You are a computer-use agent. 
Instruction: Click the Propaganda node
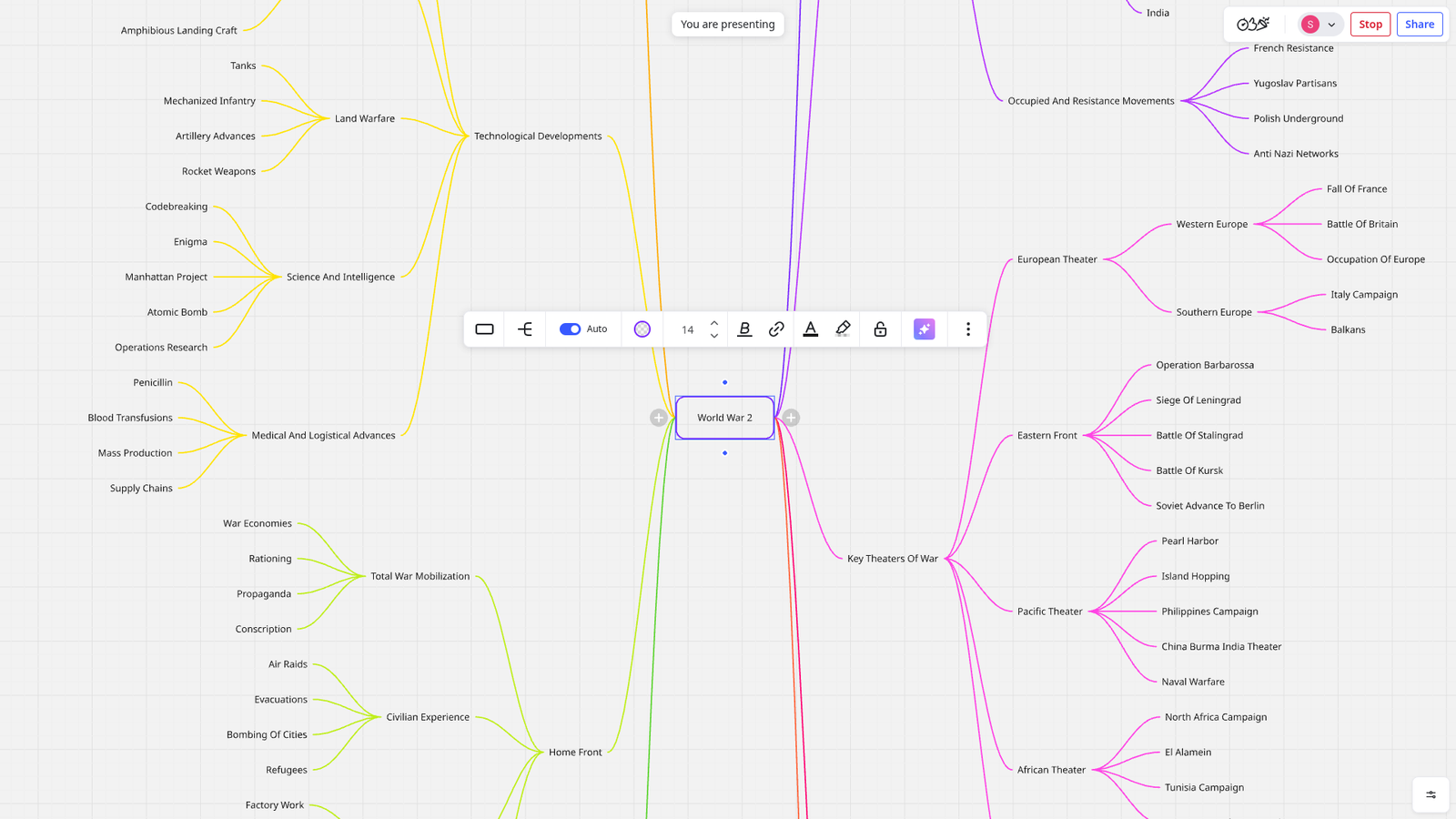(x=264, y=593)
